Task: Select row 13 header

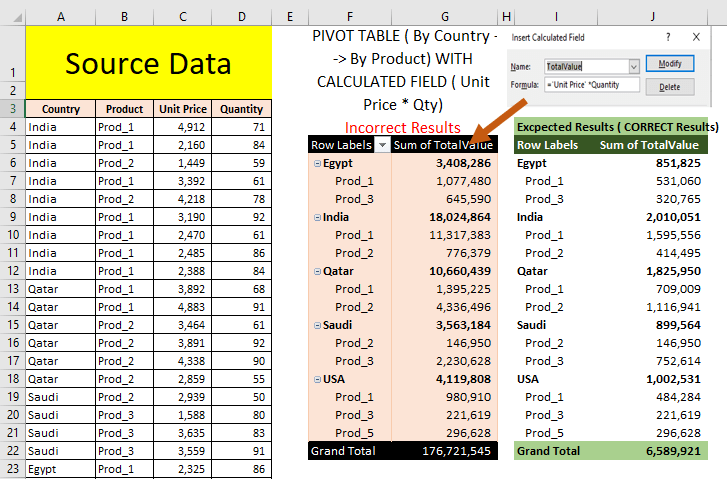Action: [13, 289]
